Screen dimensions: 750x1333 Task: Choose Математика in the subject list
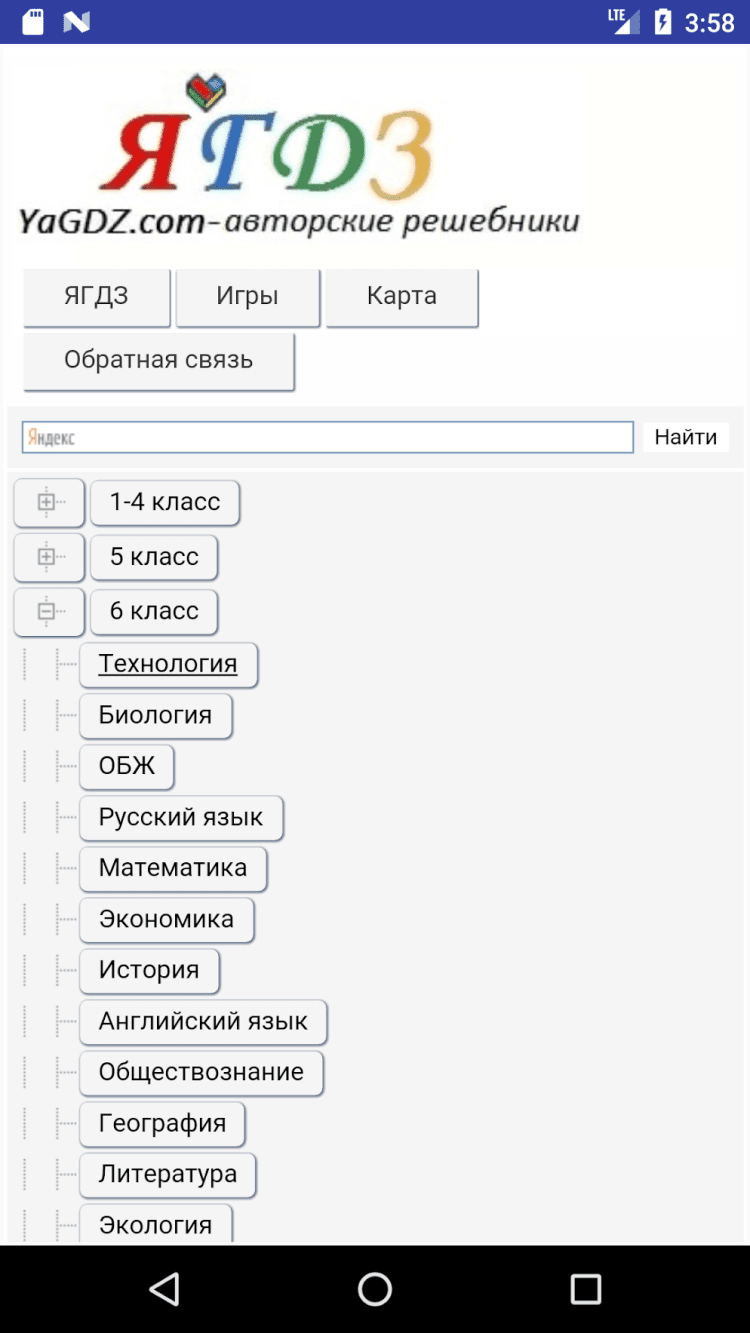point(173,868)
